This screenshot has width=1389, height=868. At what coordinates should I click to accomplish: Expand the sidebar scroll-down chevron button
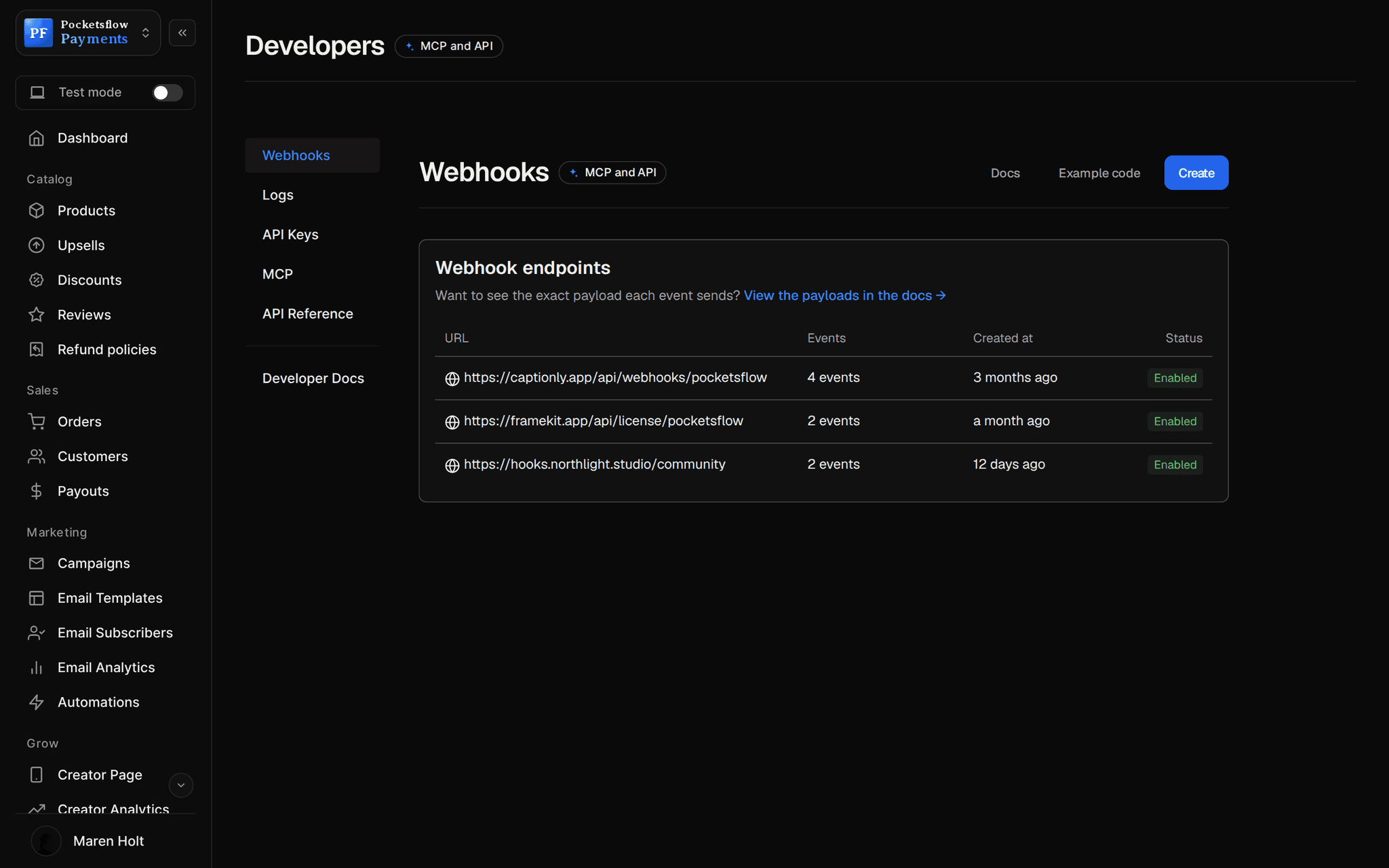(181, 785)
